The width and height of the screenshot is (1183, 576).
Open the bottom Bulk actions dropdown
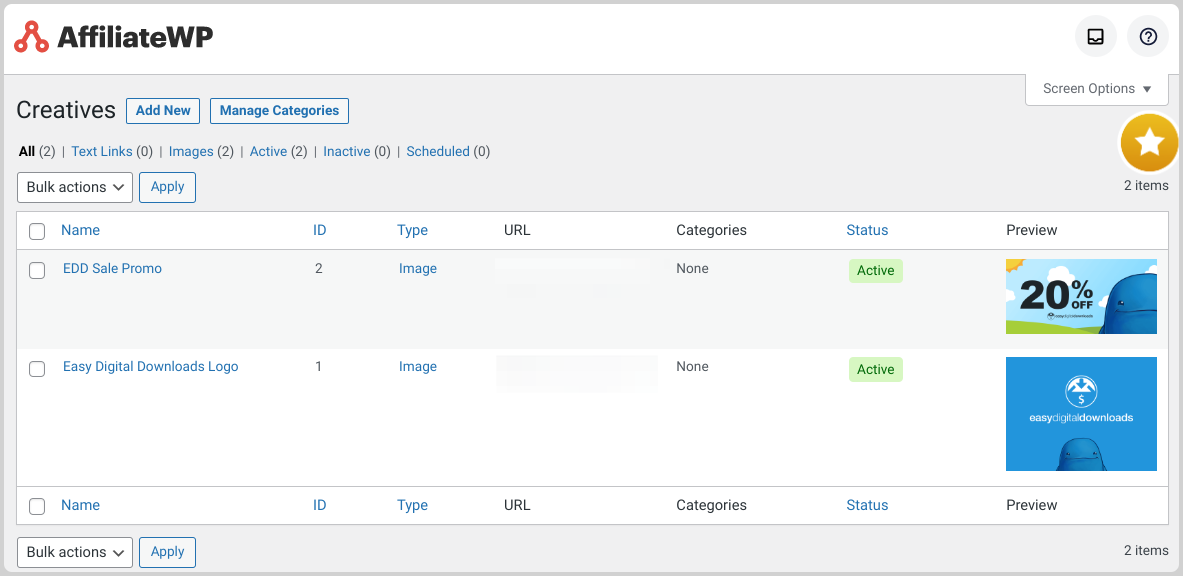click(75, 552)
